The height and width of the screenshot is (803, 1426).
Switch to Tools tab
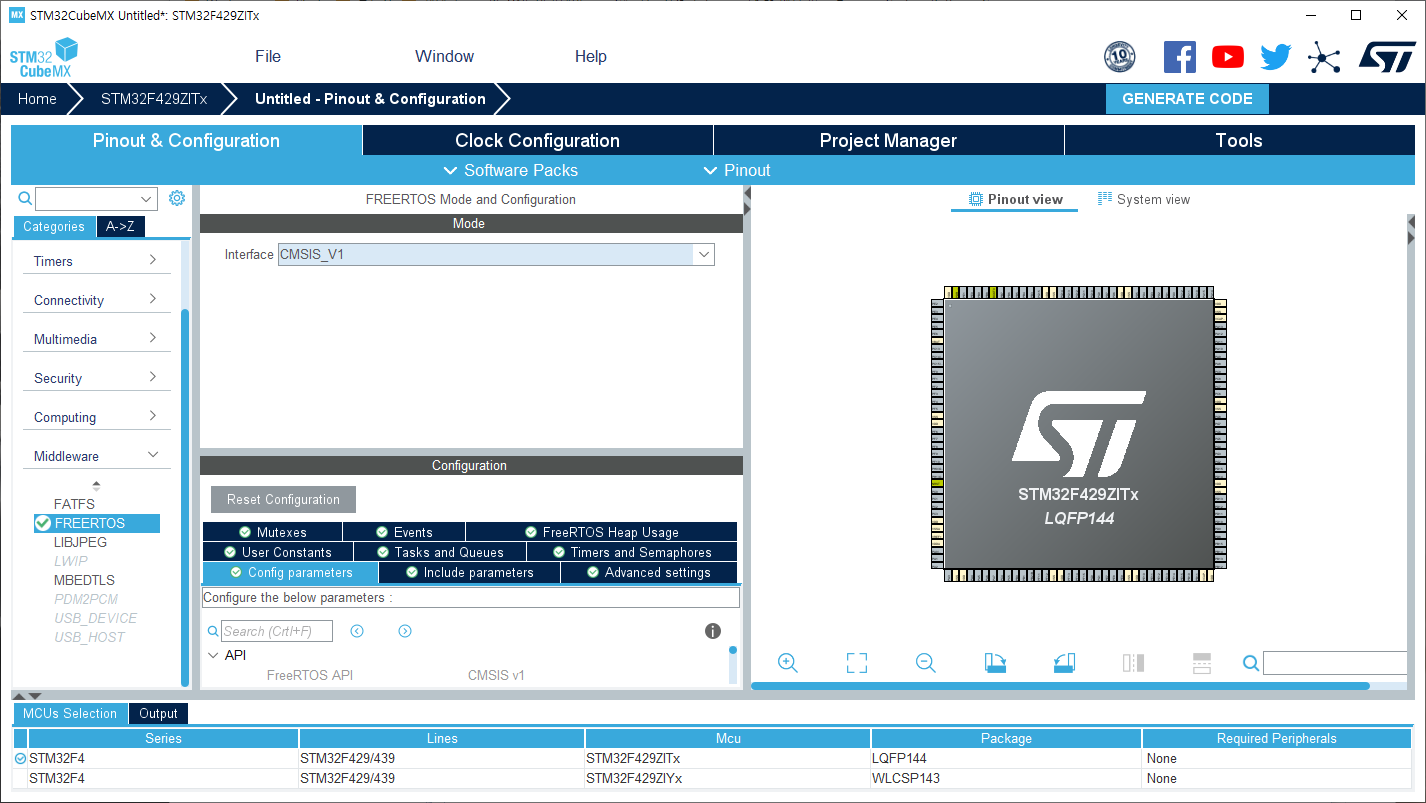(x=1239, y=140)
